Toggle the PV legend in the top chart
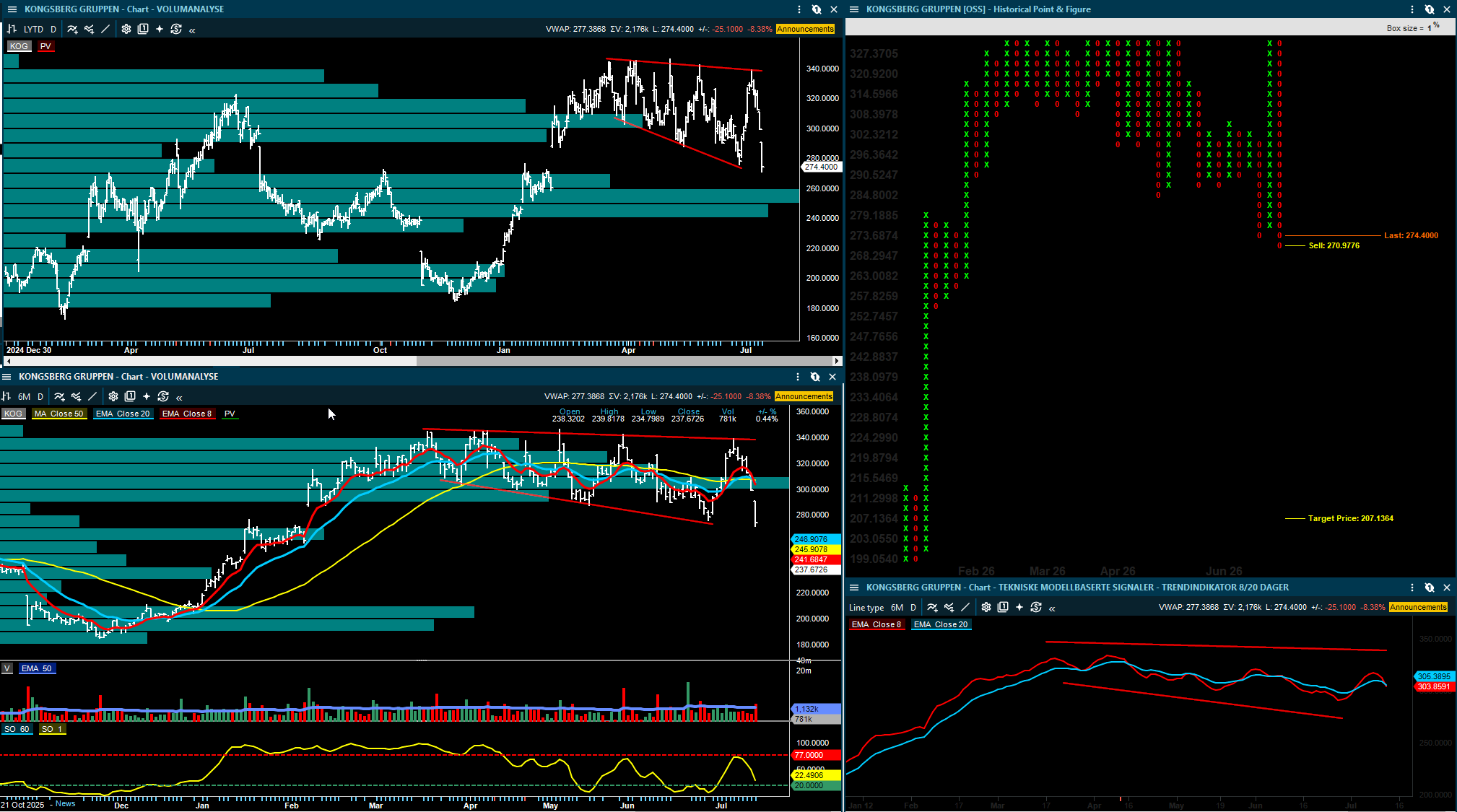Image resolution: width=1457 pixels, height=812 pixels. [45, 46]
